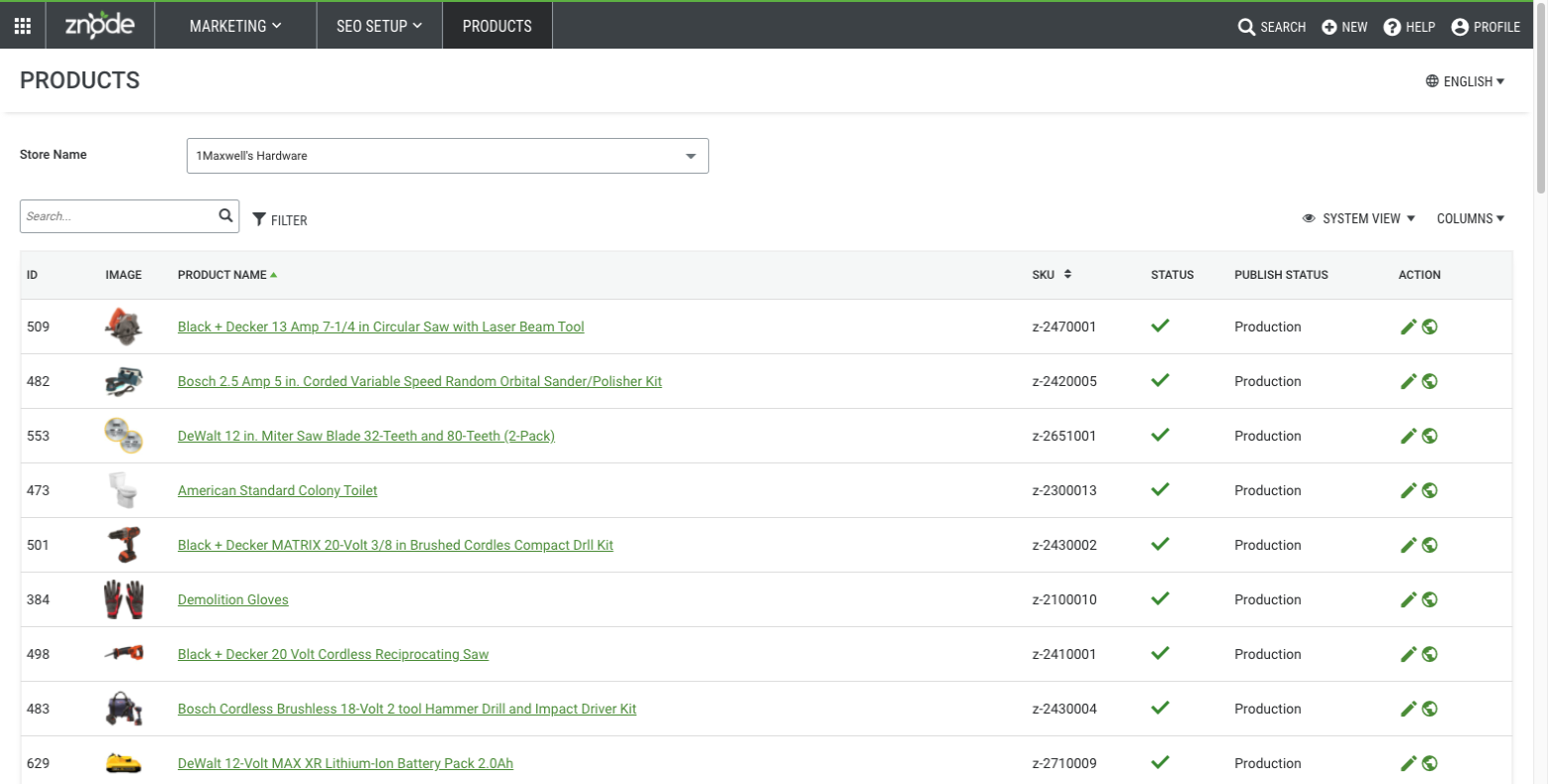Click the search magnifier icon in header
1548x784 pixels.
[x=1246, y=27]
